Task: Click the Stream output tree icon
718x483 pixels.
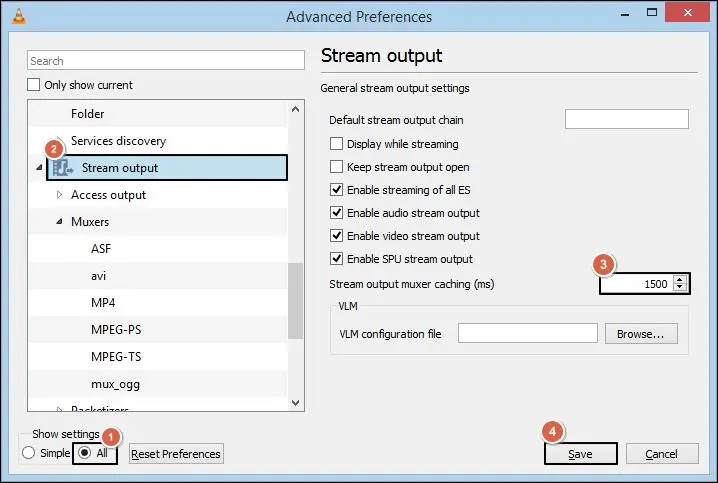Action: [63, 168]
